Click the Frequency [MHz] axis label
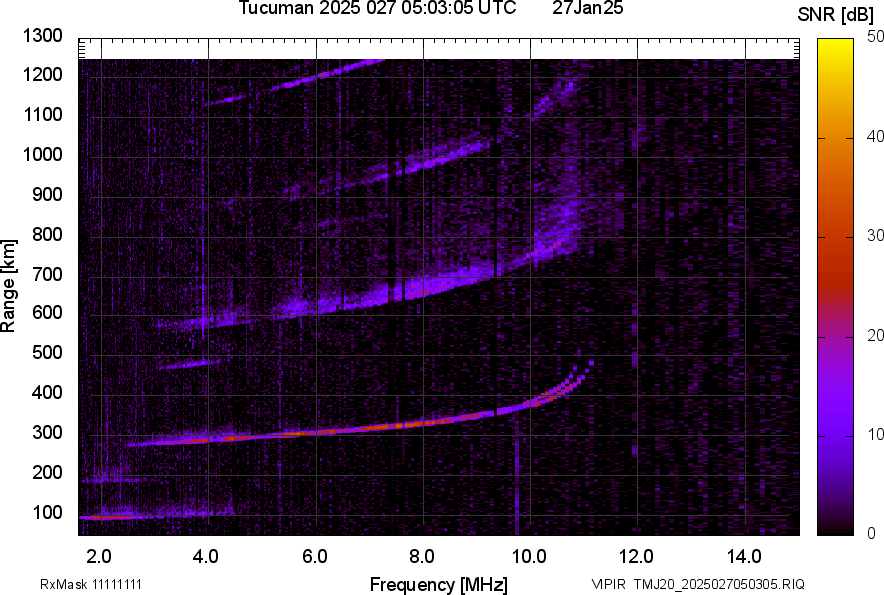 (x=438, y=584)
